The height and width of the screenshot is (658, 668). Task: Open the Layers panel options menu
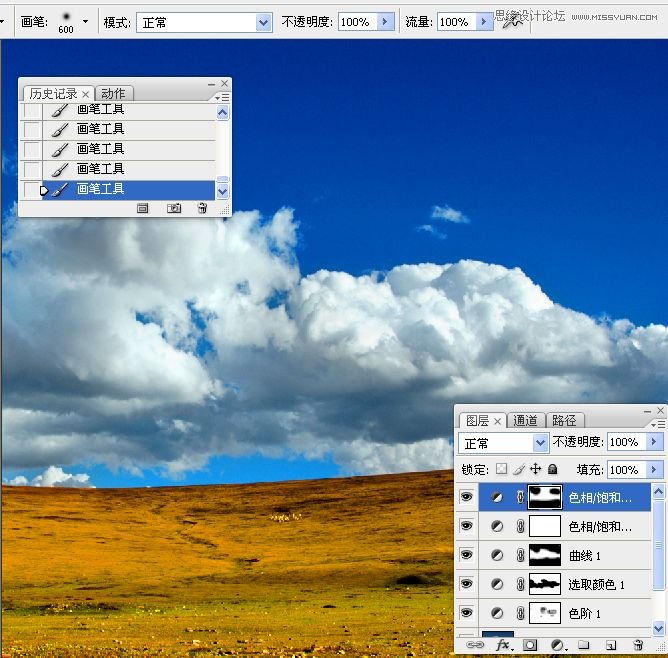[658, 424]
